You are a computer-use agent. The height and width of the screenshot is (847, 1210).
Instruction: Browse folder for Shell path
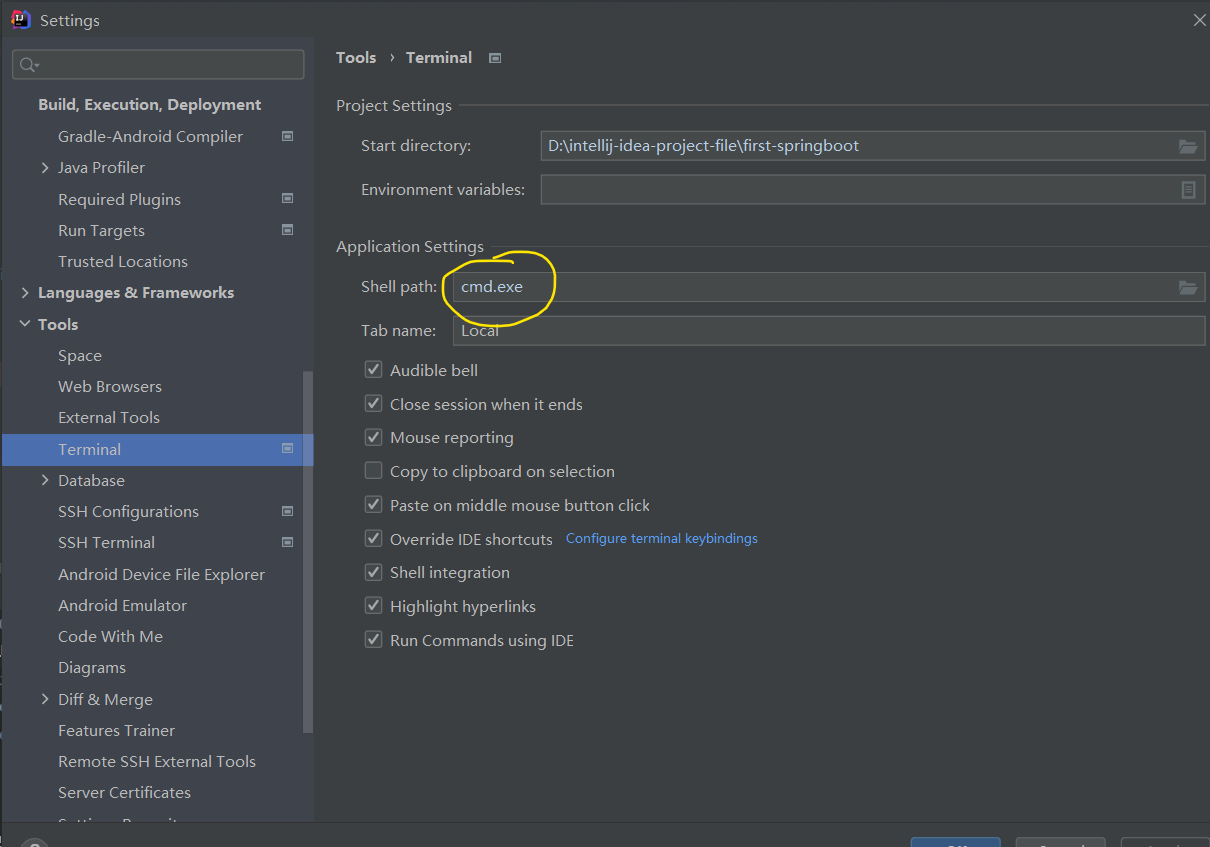pos(1188,287)
